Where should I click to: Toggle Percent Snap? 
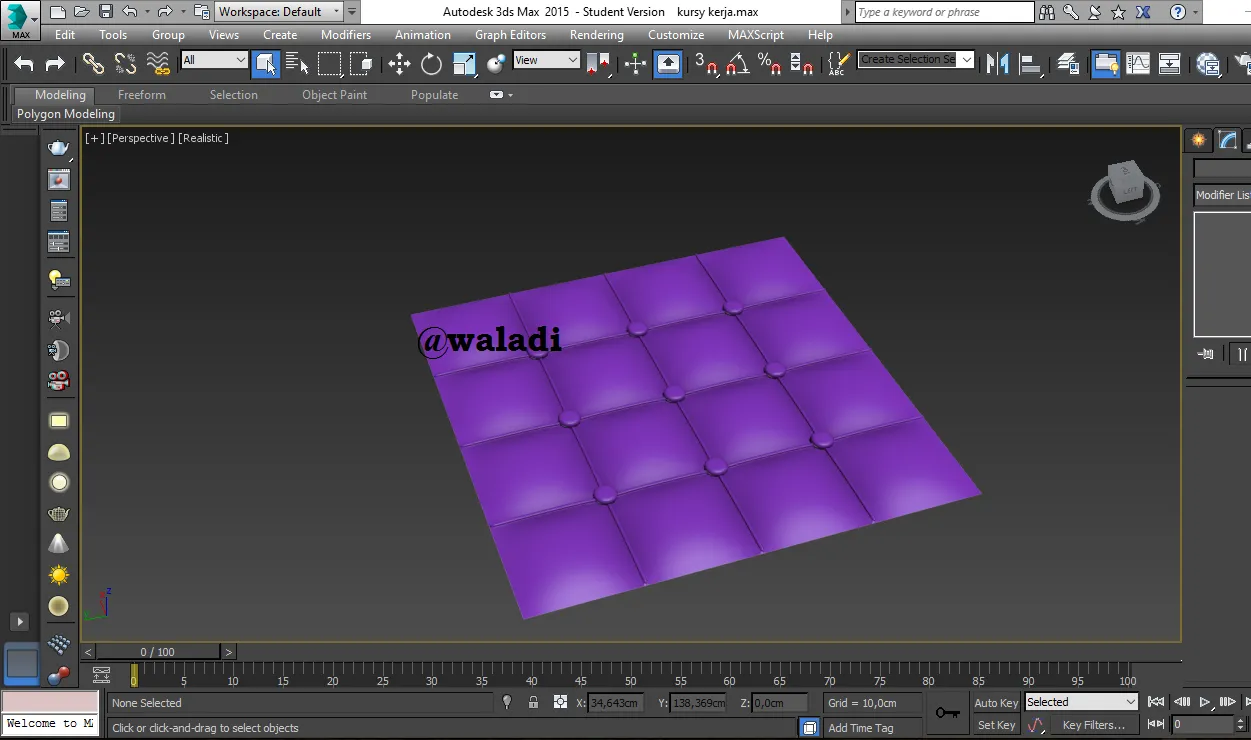pyautogui.click(x=769, y=64)
